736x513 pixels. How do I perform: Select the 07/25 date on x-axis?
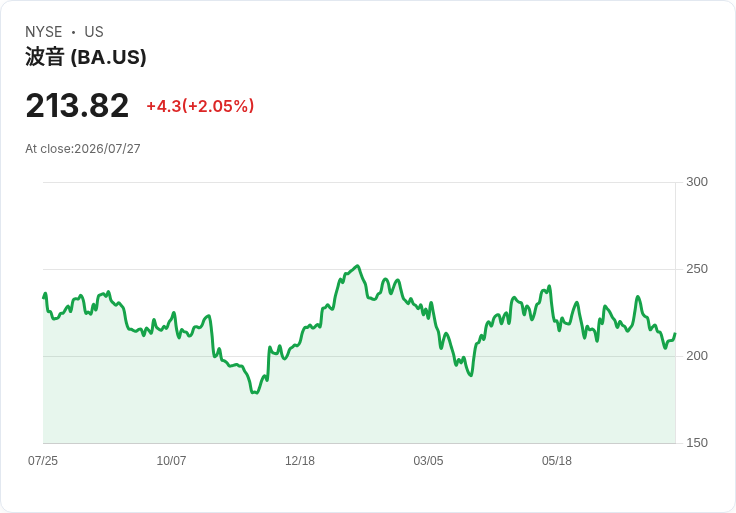(43, 460)
